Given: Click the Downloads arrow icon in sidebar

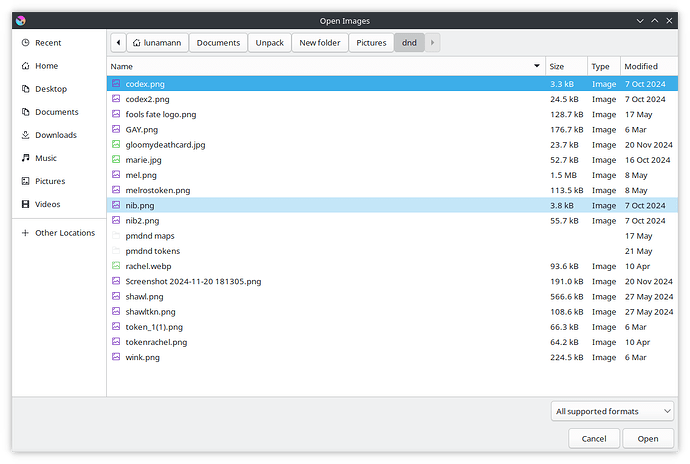Looking at the screenshot, I should point(25,135).
